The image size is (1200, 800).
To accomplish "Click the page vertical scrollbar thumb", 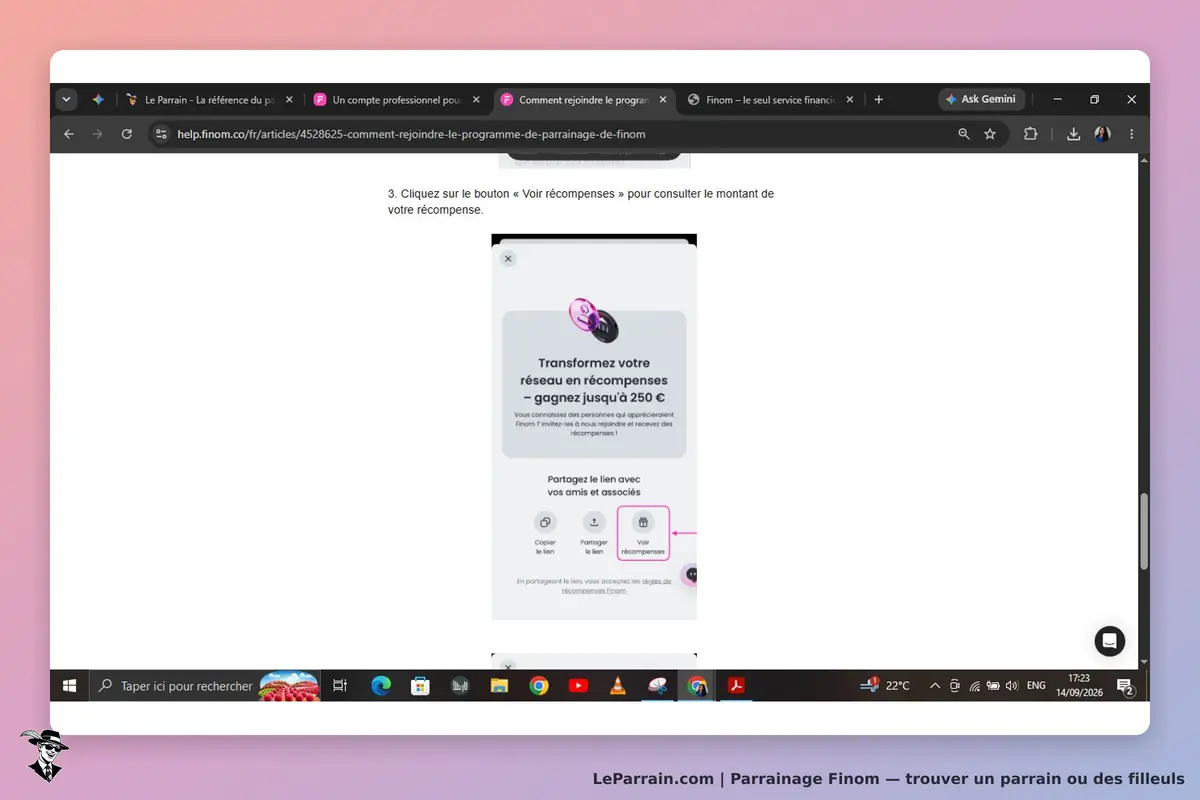I will click(1144, 531).
